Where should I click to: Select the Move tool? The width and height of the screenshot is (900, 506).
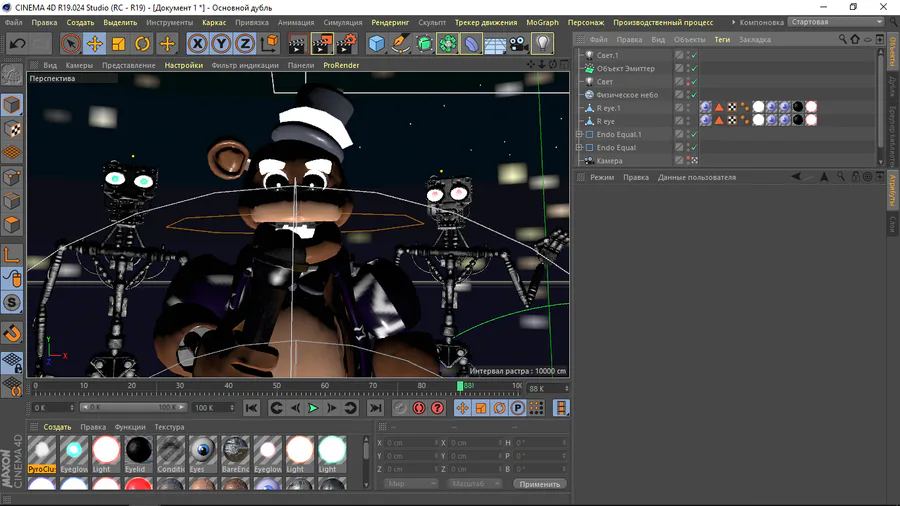pos(95,44)
